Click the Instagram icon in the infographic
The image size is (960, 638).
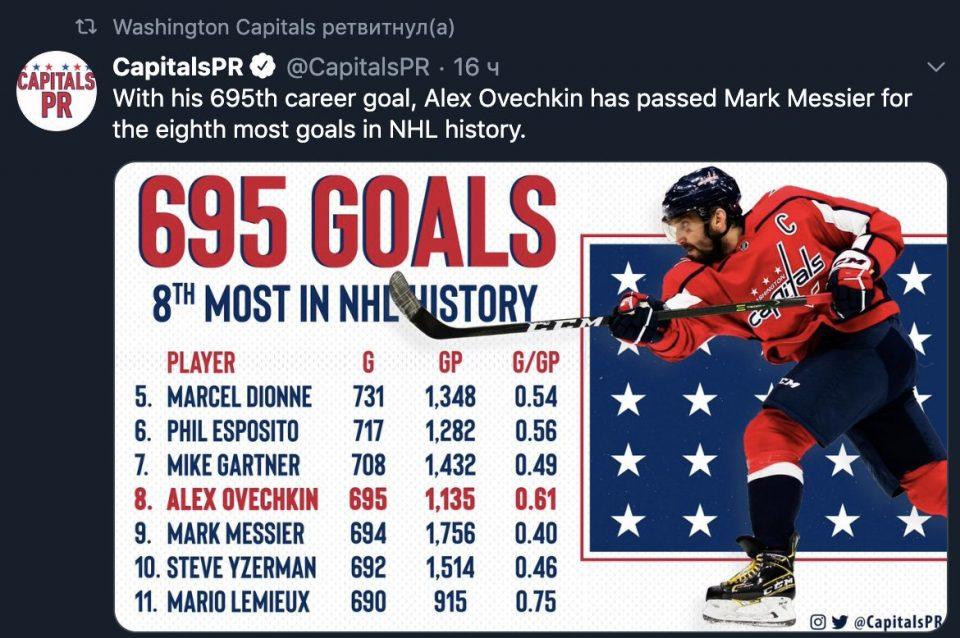click(817, 621)
